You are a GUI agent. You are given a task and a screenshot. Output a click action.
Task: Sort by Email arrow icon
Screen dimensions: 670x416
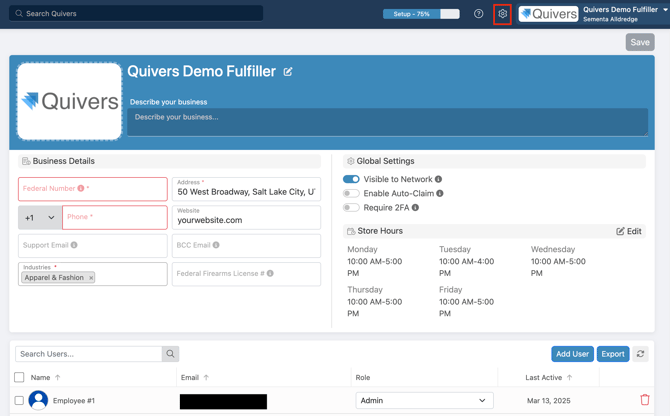point(206,378)
